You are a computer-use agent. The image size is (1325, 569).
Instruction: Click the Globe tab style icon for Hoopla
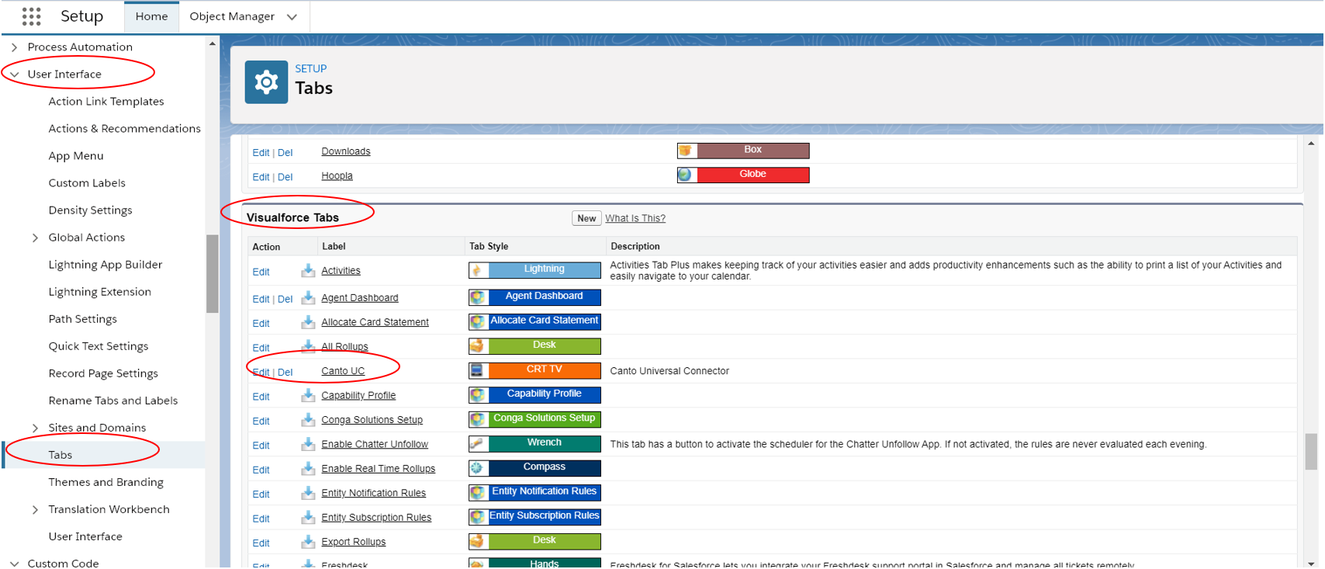coord(685,175)
